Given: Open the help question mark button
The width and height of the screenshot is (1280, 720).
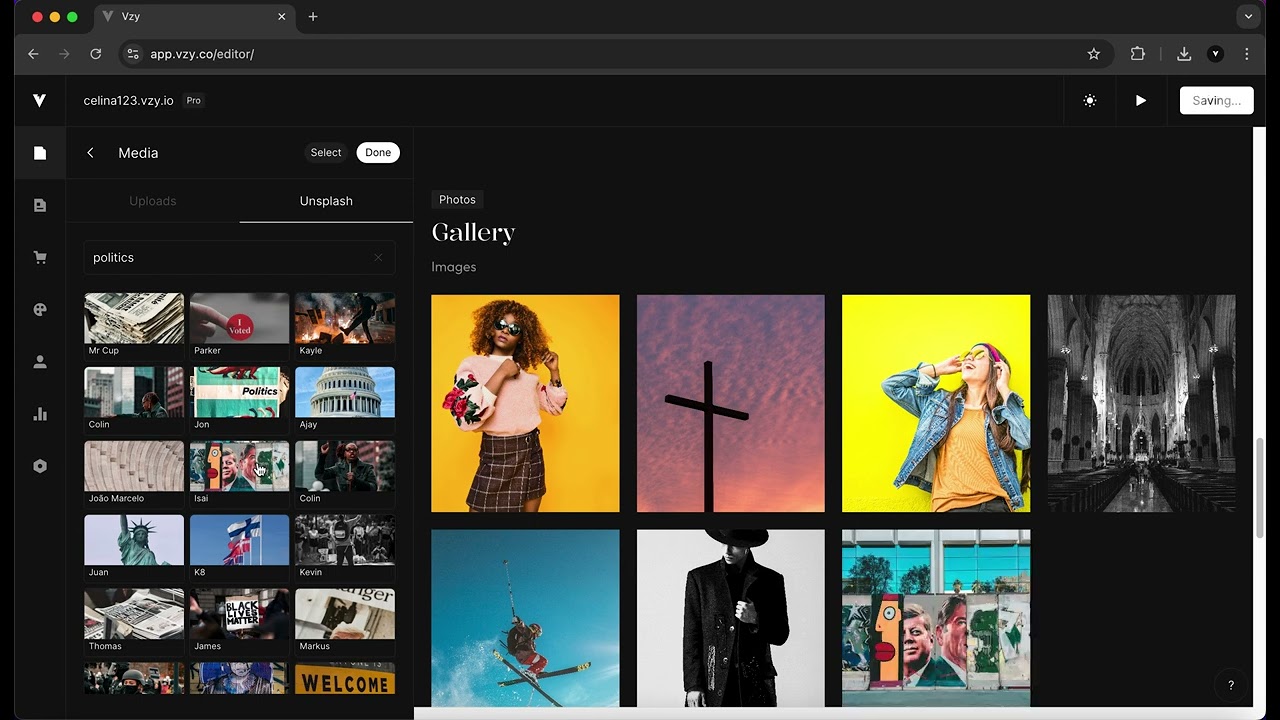Looking at the screenshot, I should [1231, 685].
